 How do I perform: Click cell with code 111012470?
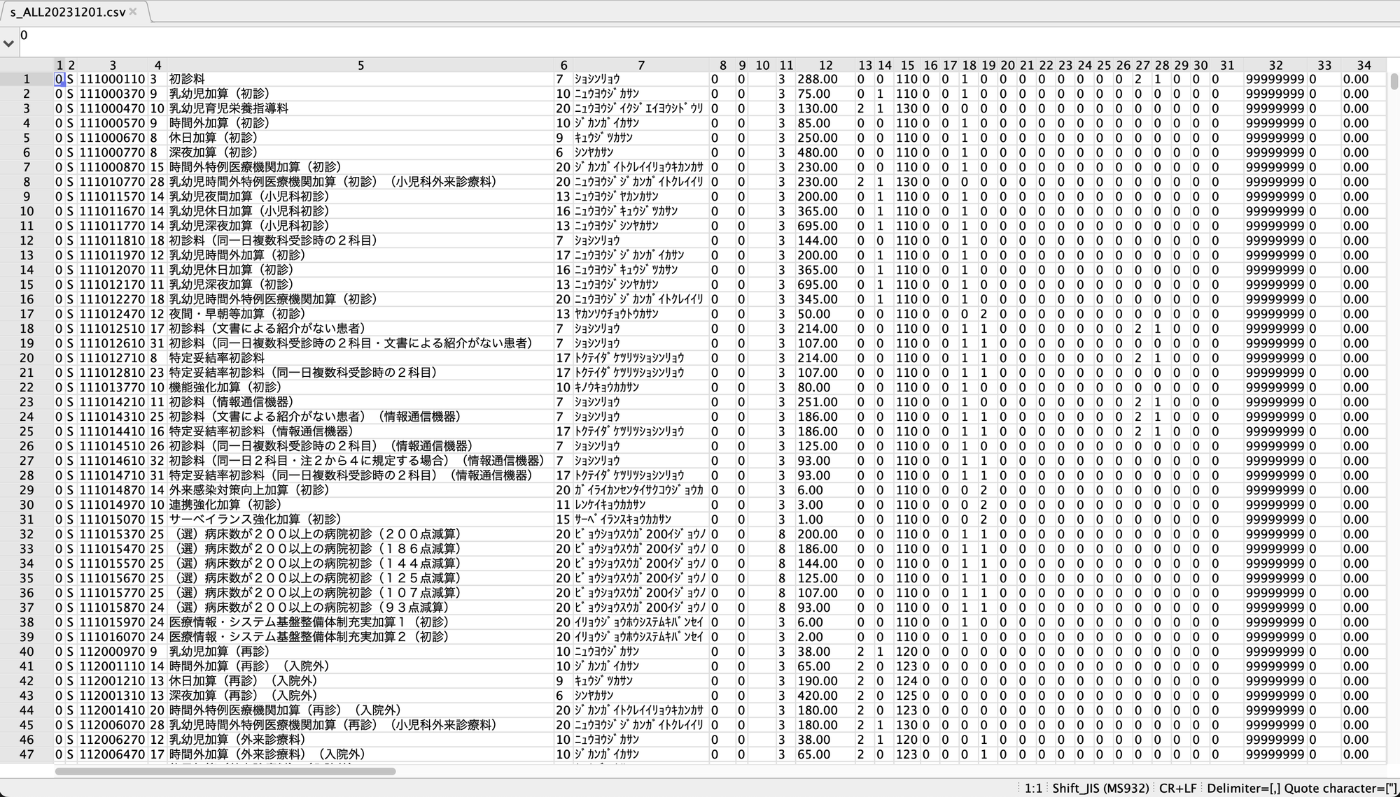pyautogui.click(x=112, y=313)
